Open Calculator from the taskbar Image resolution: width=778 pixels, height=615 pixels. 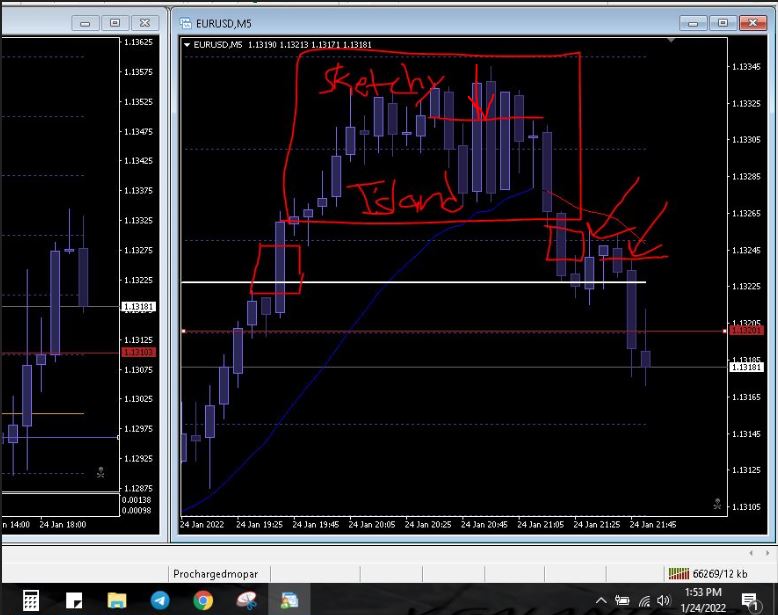[31, 600]
